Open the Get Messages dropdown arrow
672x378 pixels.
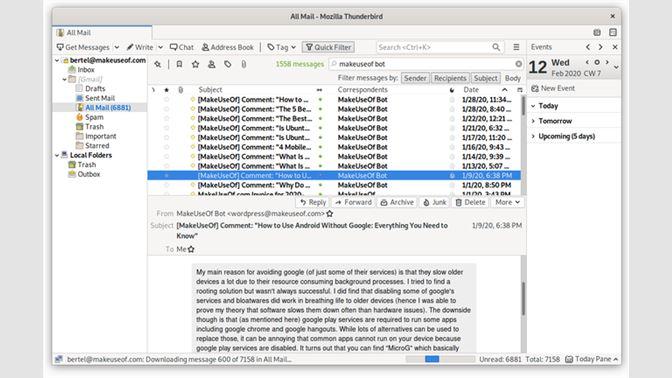click(x=117, y=47)
